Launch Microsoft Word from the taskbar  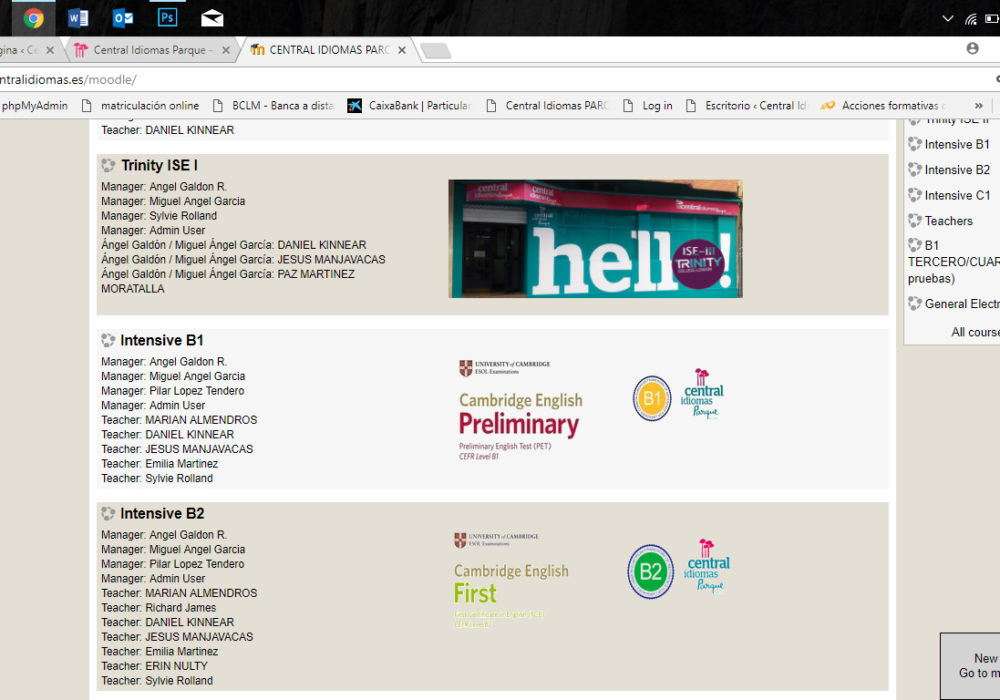[78, 18]
